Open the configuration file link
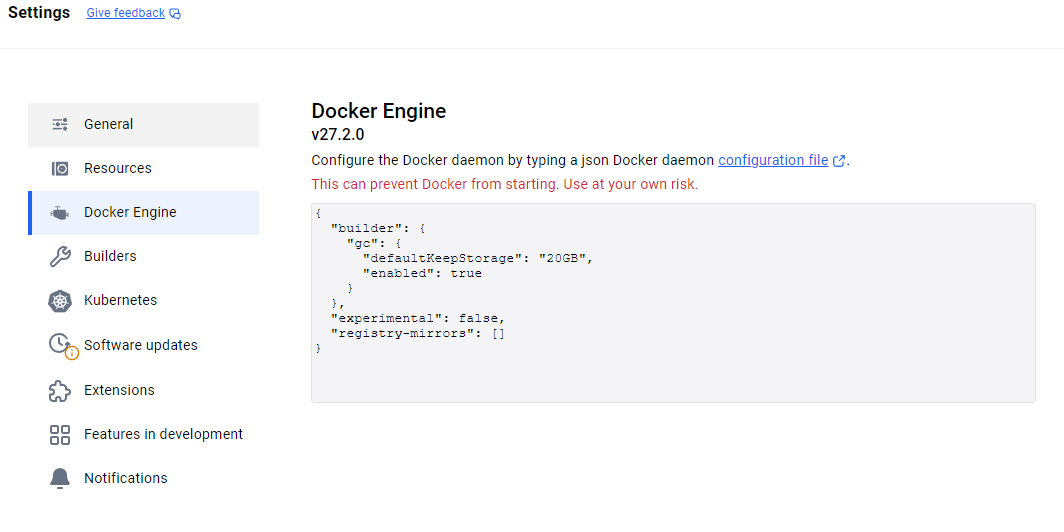Screen dimensions: 1064x532 [x=773, y=161]
